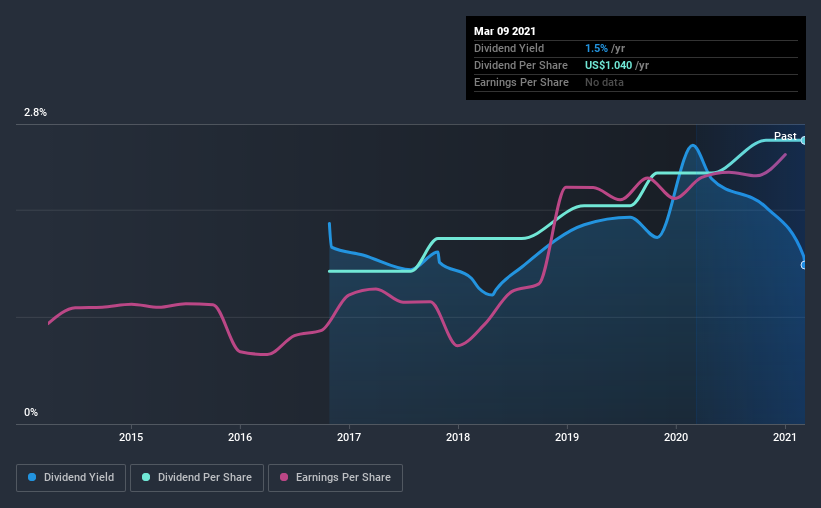Click the blue Dividend Yield legend dot
The width and height of the screenshot is (821, 508).
32,477
